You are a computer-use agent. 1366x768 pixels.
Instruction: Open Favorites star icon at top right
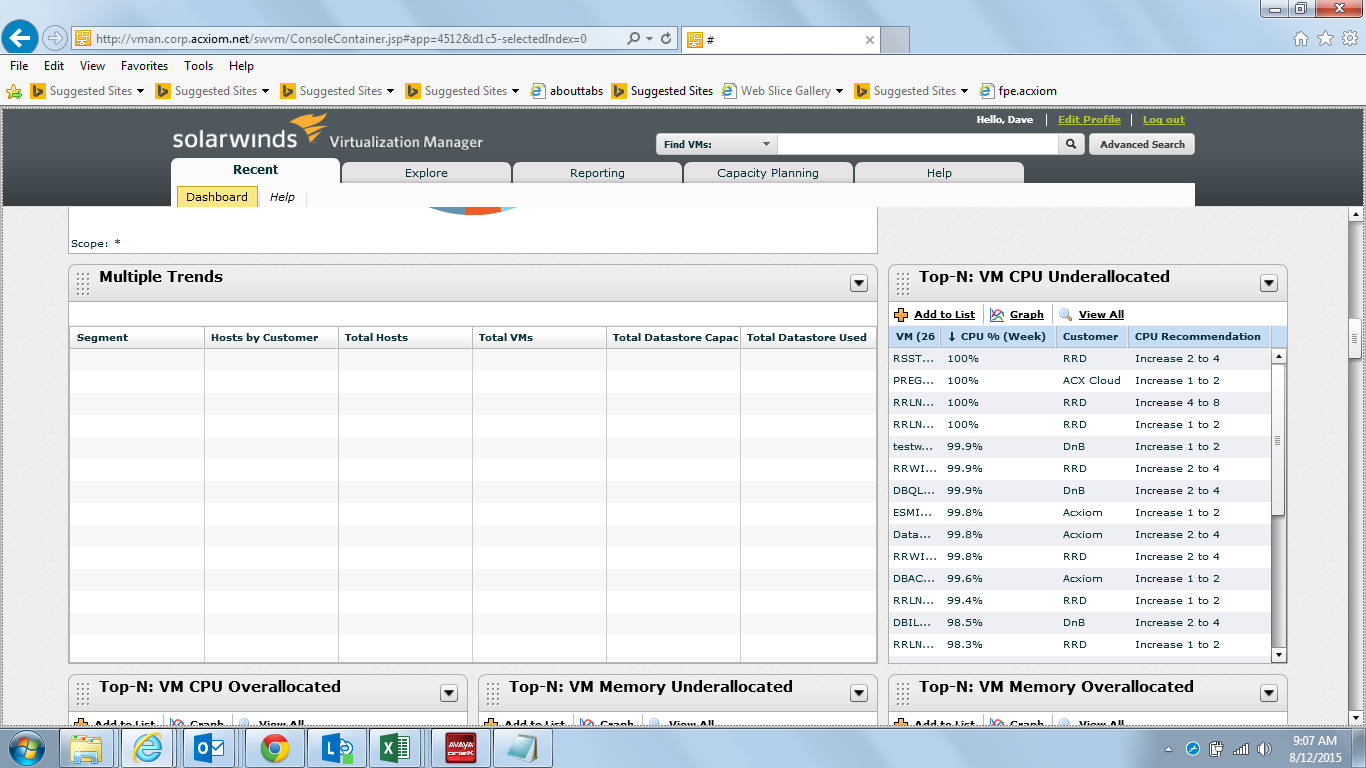click(1325, 38)
